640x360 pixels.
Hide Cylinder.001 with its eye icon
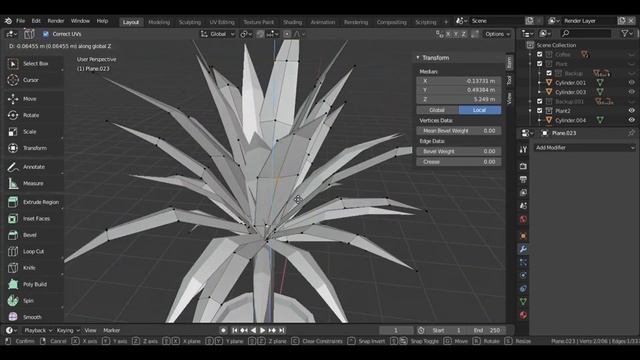[x=631, y=82]
